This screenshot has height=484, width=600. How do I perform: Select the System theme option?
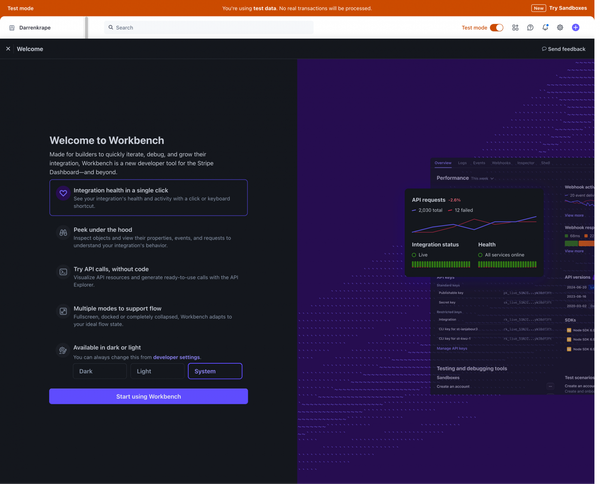[x=215, y=371]
